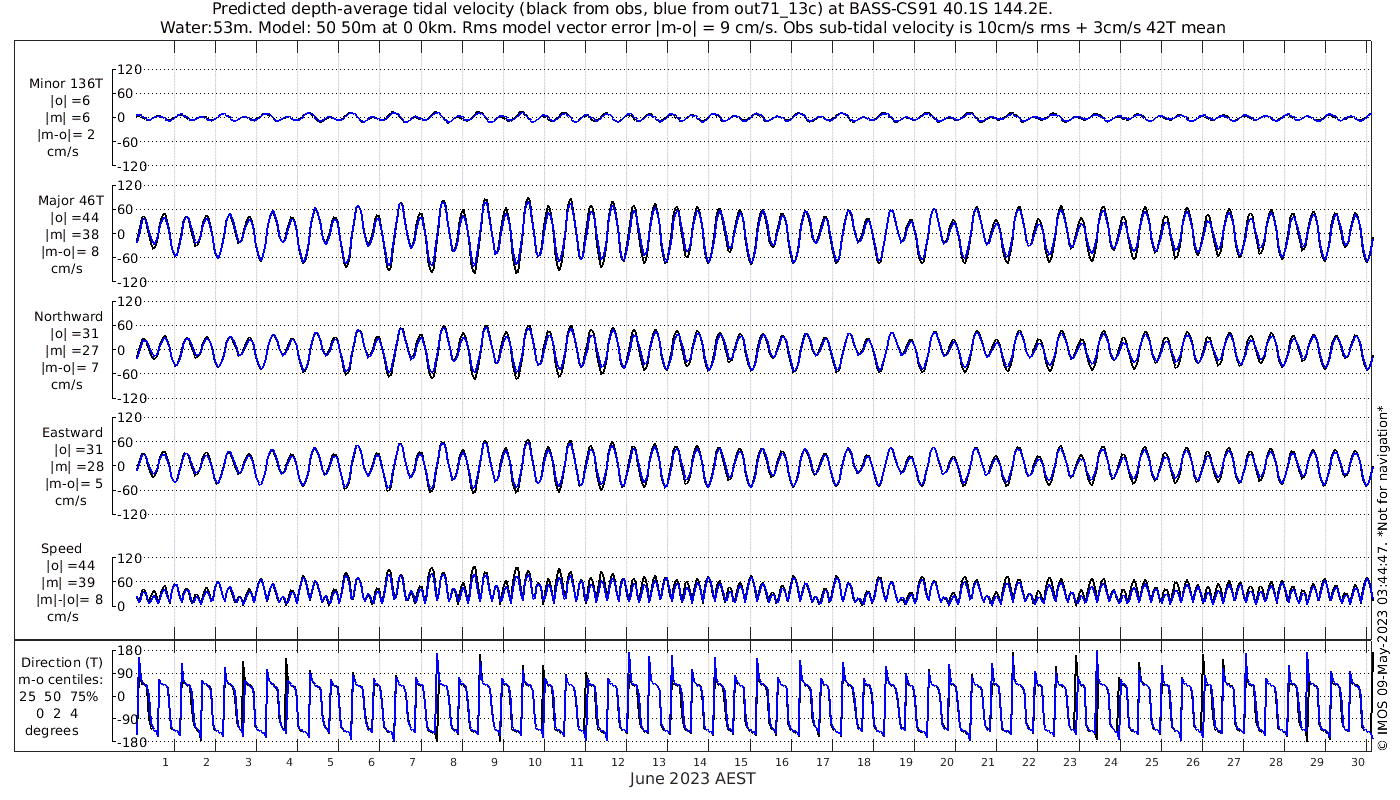The width and height of the screenshot is (1400, 800).
Task: Click the day '27' tick label on x-axis
Action: pyautogui.click(x=1234, y=762)
